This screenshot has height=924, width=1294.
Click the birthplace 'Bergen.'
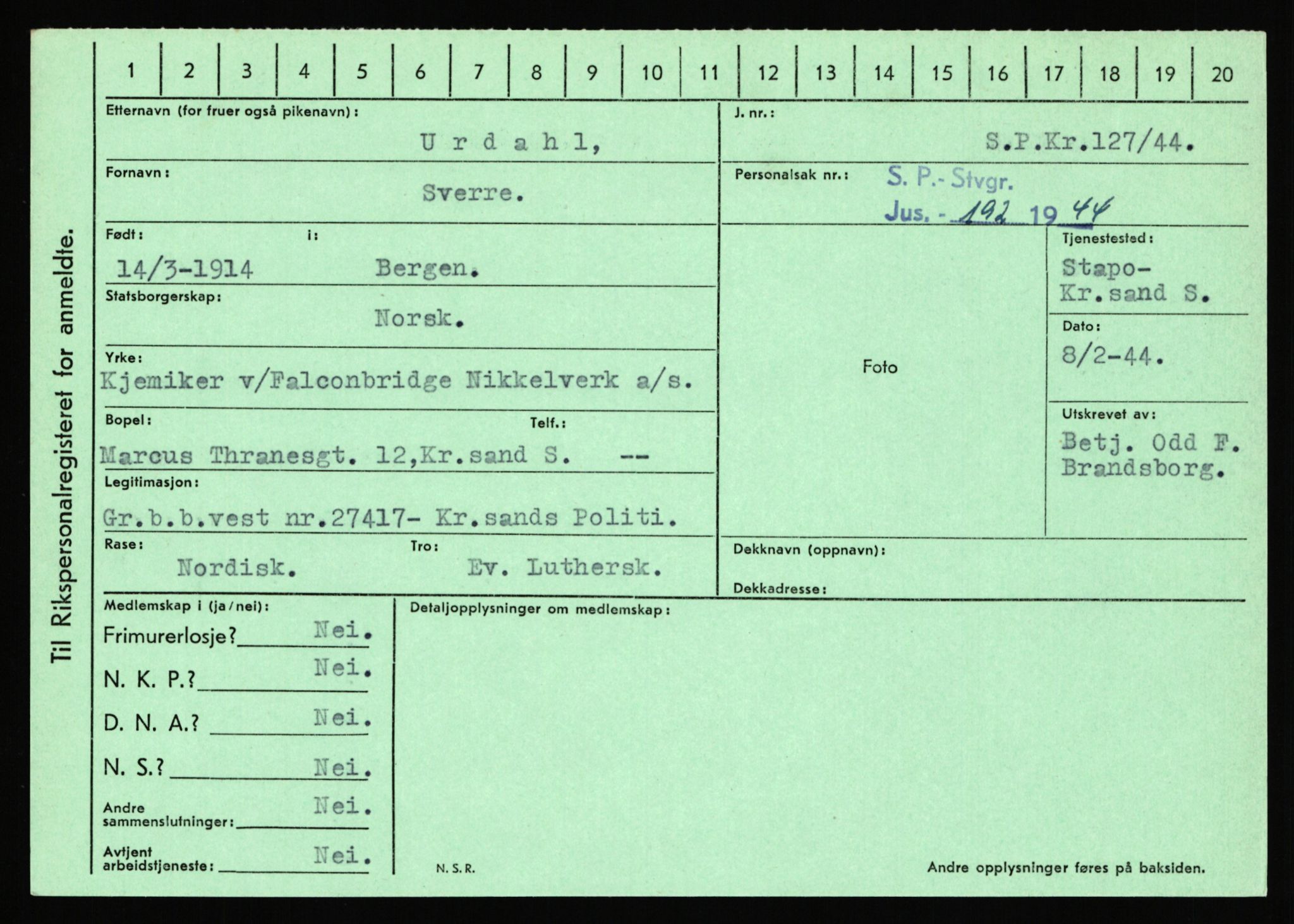pos(427,269)
